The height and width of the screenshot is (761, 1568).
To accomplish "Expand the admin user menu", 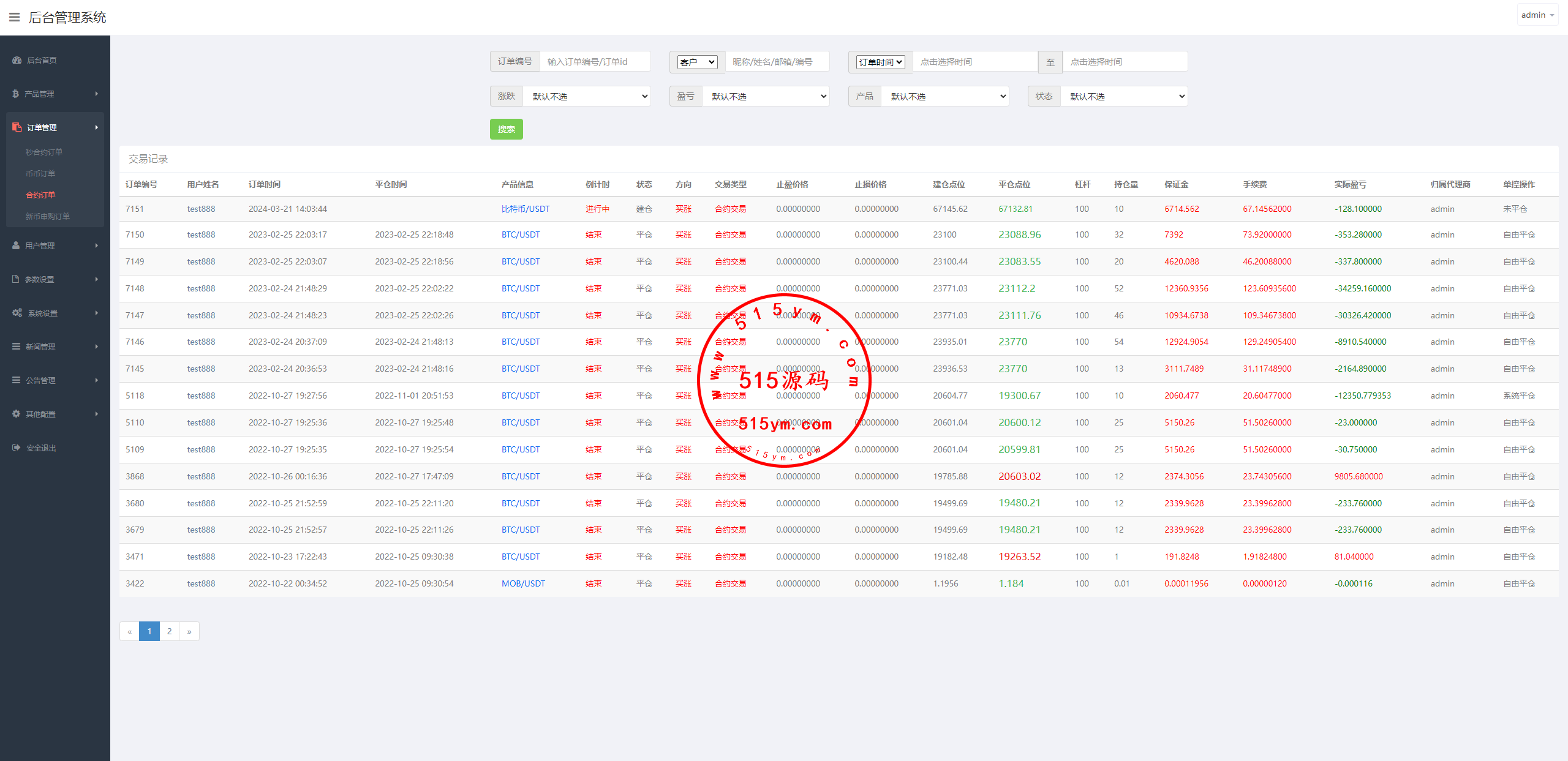I will 1537,15.
